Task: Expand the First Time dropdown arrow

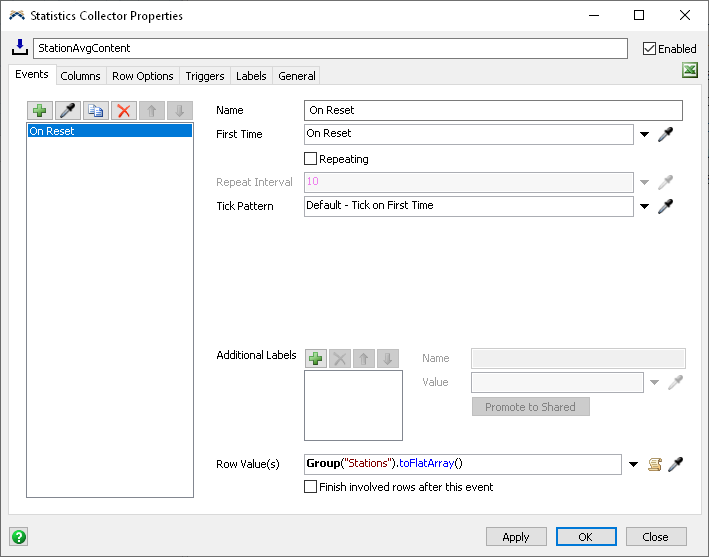Action: click(644, 134)
